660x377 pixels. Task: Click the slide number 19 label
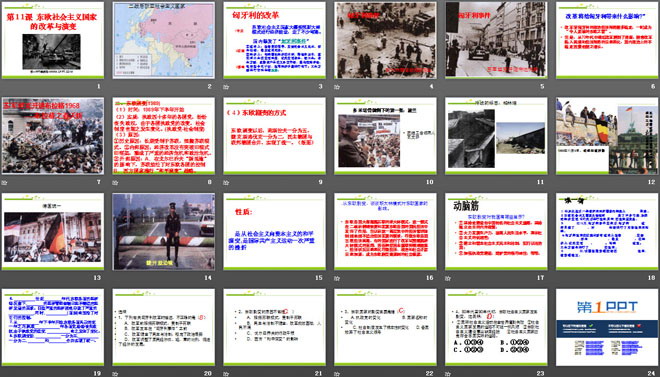click(97, 373)
